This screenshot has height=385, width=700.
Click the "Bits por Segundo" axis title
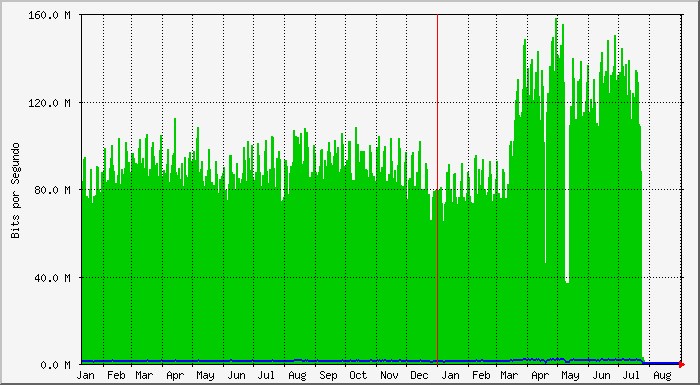pos(16,190)
